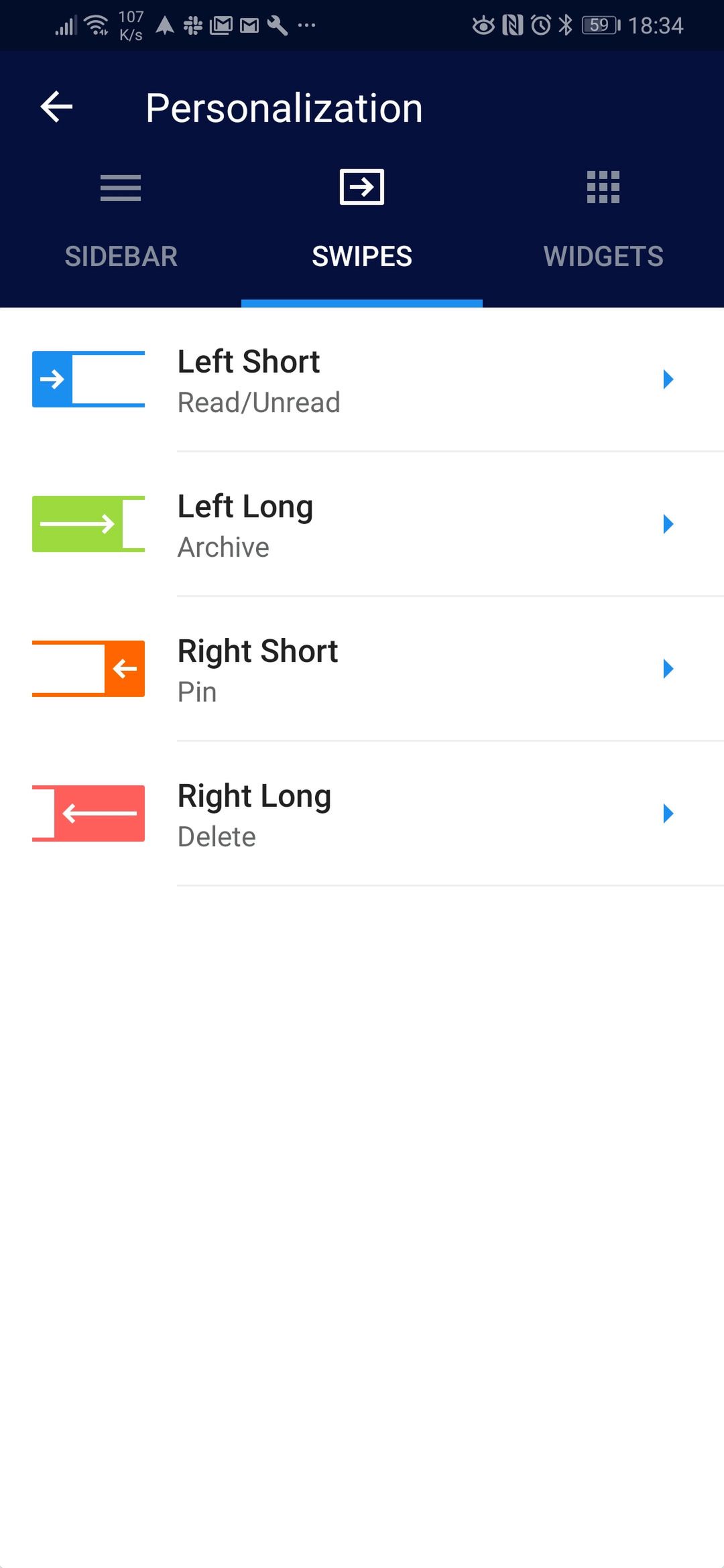This screenshot has height=1568, width=724.
Task: Tap the blue Left Short swipe icon
Action: click(x=88, y=379)
